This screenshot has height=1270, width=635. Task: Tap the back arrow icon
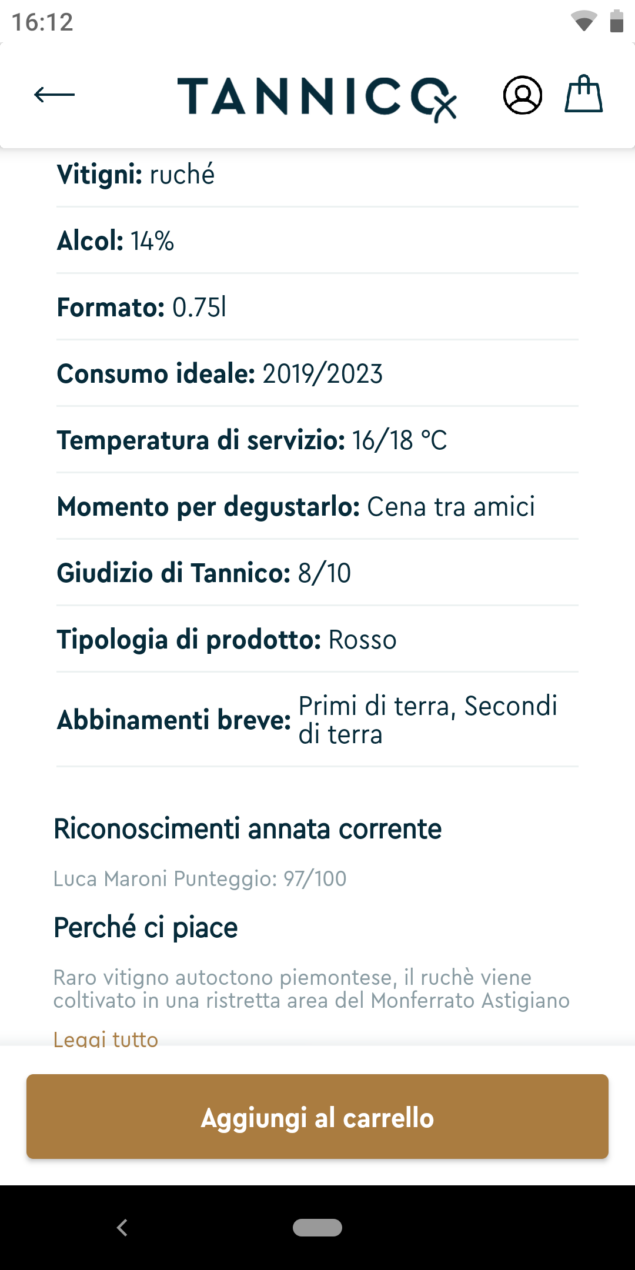(x=54, y=95)
